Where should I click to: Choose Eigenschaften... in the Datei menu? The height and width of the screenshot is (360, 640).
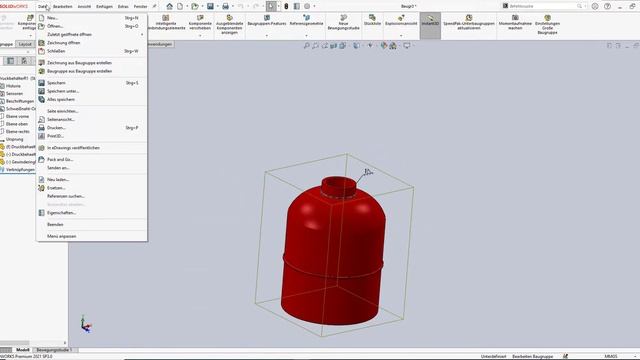click(x=92, y=213)
